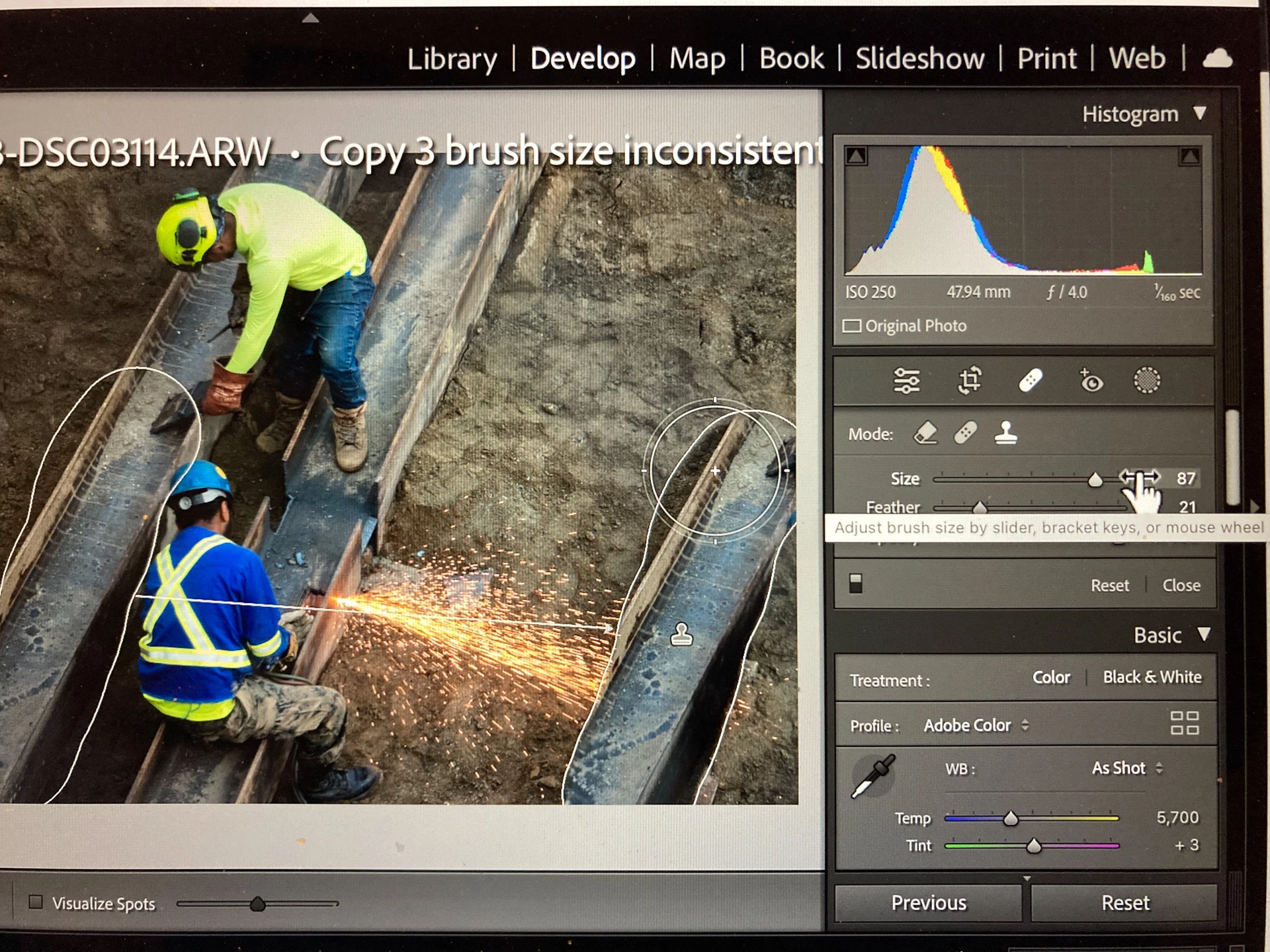Pick the White Balance eyedropper
This screenshot has width=1270, height=952.
pos(872,776)
